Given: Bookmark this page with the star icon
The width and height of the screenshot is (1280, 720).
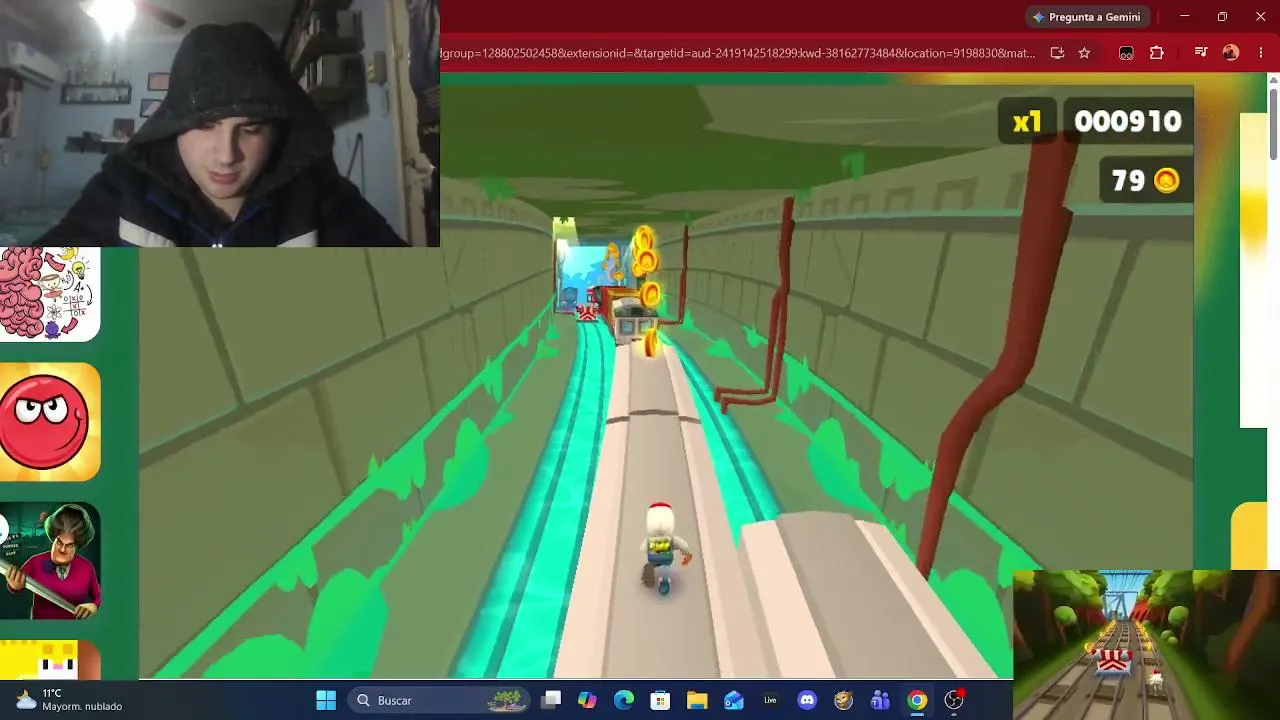Looking at the screenshot, I should (x=1084, y=53).
